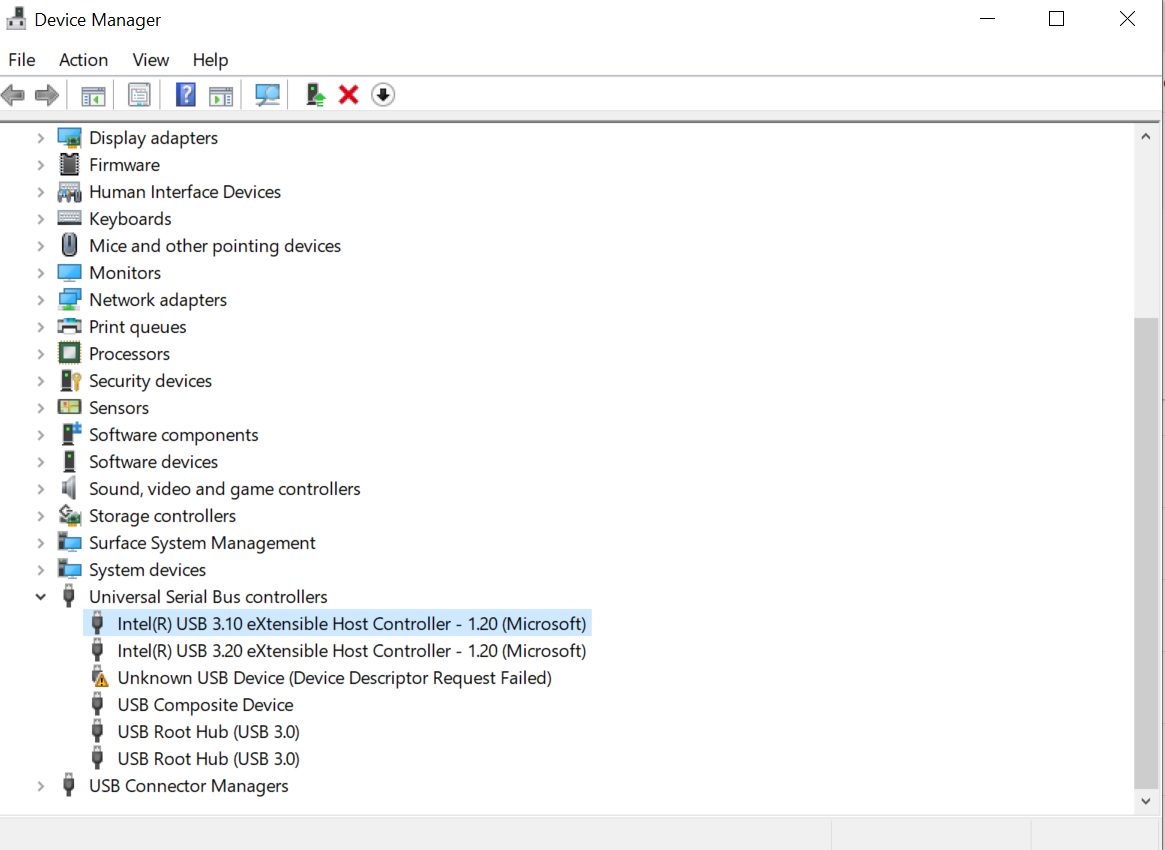Image resolution: width=1165 pixels, height=850 pixels.
Task: Click the Back arrow toolbar icon
Action: click(x=13, y=95)
